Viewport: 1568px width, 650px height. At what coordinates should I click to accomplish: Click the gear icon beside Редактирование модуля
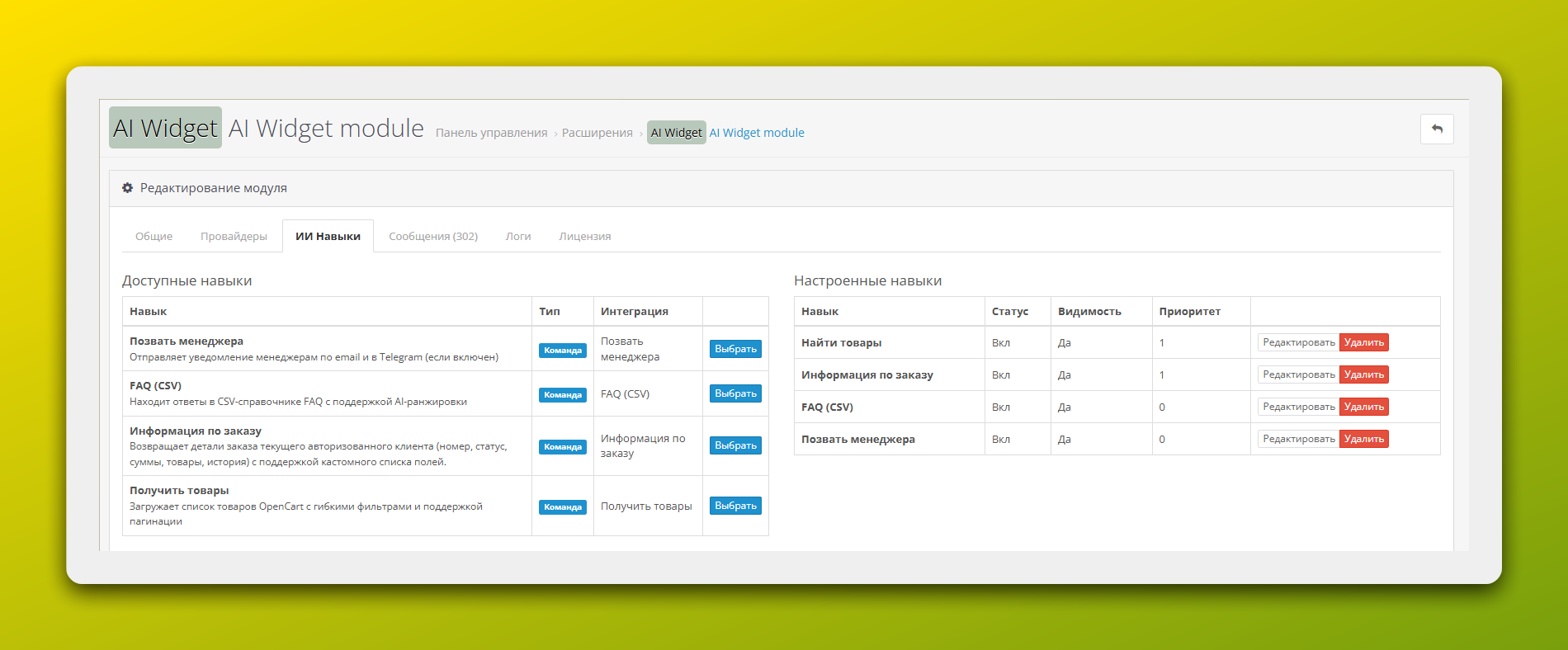[128, 188]
